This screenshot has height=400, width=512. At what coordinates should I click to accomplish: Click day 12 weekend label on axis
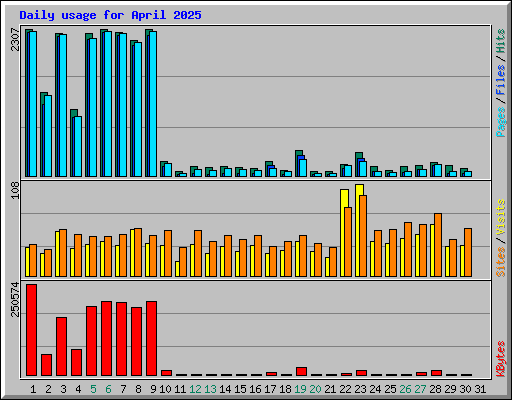(x=195, y=389)
